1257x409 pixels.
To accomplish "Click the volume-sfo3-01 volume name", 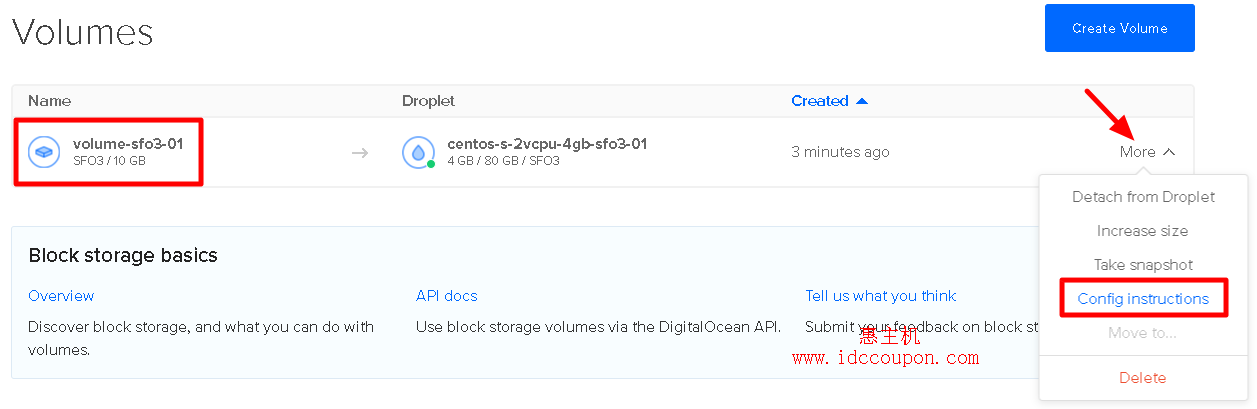I will [x=128, y=144].
